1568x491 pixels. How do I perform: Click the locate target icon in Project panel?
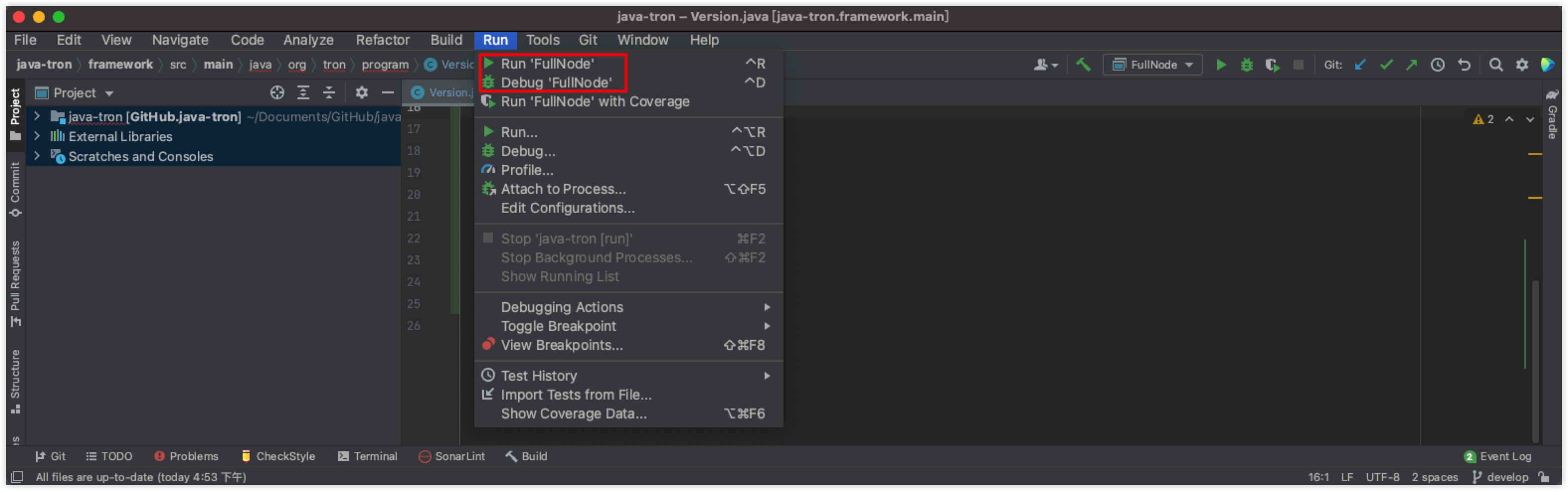(277, 92)
